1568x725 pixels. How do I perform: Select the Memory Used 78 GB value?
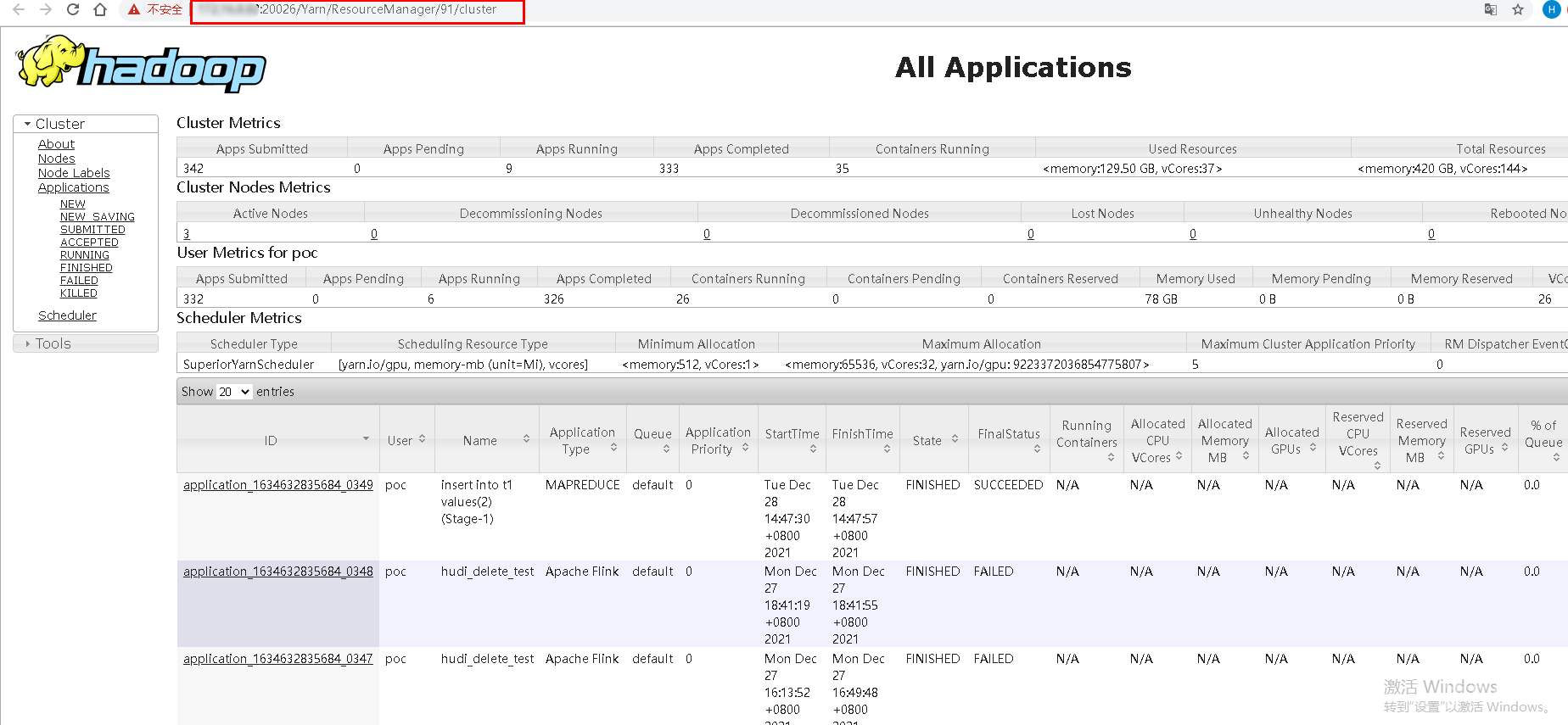pyautogui.click(x=1161, y=299)
